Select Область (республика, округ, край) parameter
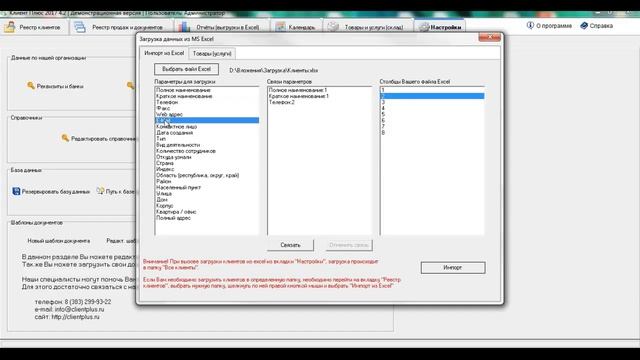640x360 pixels. click(207, 175)
